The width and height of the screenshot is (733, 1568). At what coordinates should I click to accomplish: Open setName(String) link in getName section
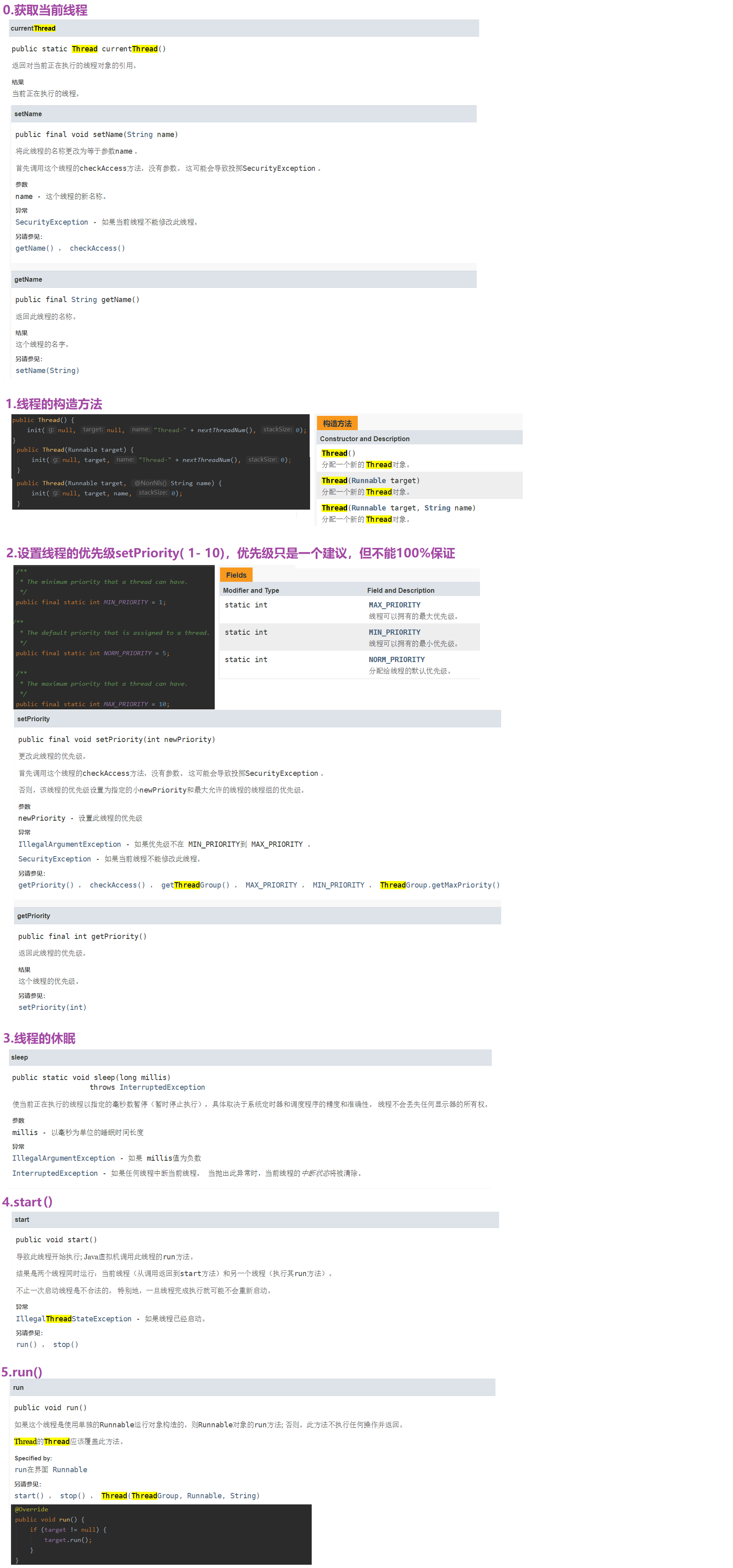click(x=47, y=371)
